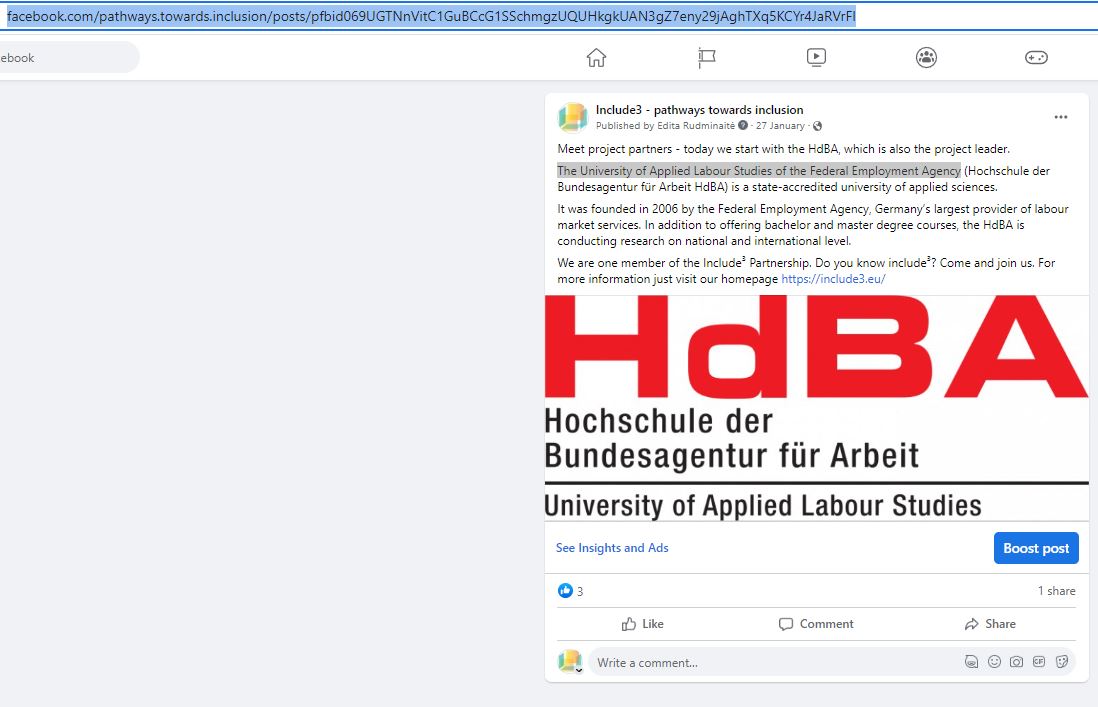Open the post's three-dot options menu
Viewport: 1098px width, 707px height.
1061,117
